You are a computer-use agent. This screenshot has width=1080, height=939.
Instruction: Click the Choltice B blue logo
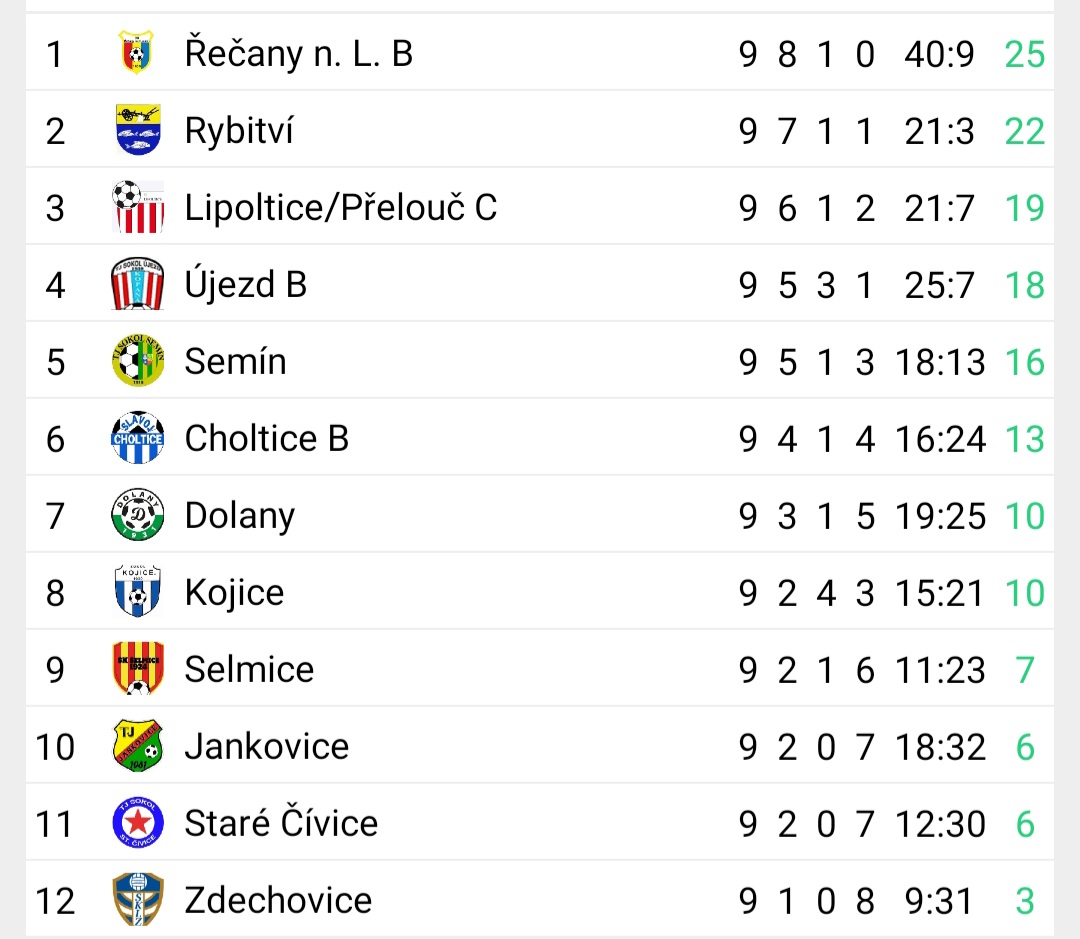[x=138, y=438]
